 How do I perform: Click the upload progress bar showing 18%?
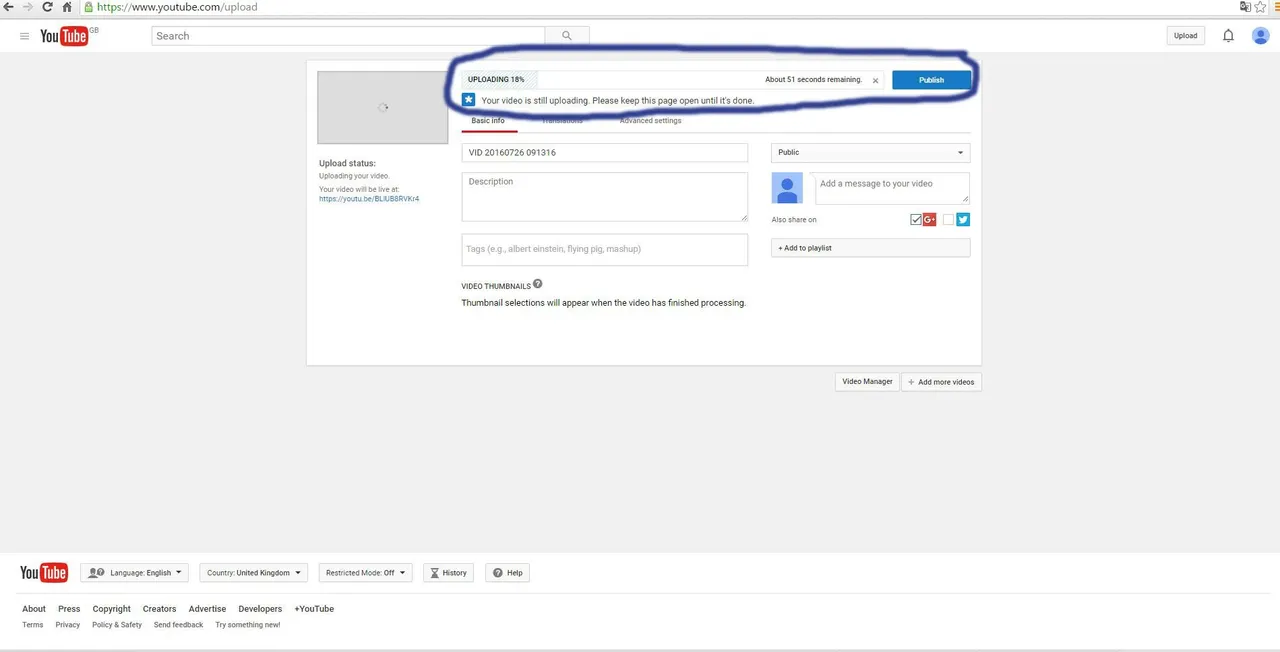click(672, 80)
